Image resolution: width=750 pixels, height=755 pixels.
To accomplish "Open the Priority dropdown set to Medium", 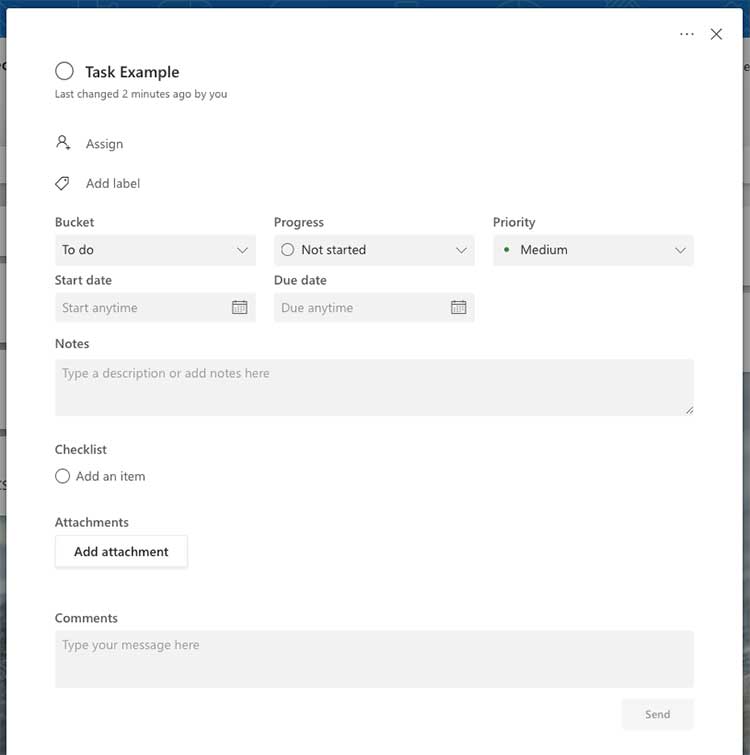I will [593, 250].
